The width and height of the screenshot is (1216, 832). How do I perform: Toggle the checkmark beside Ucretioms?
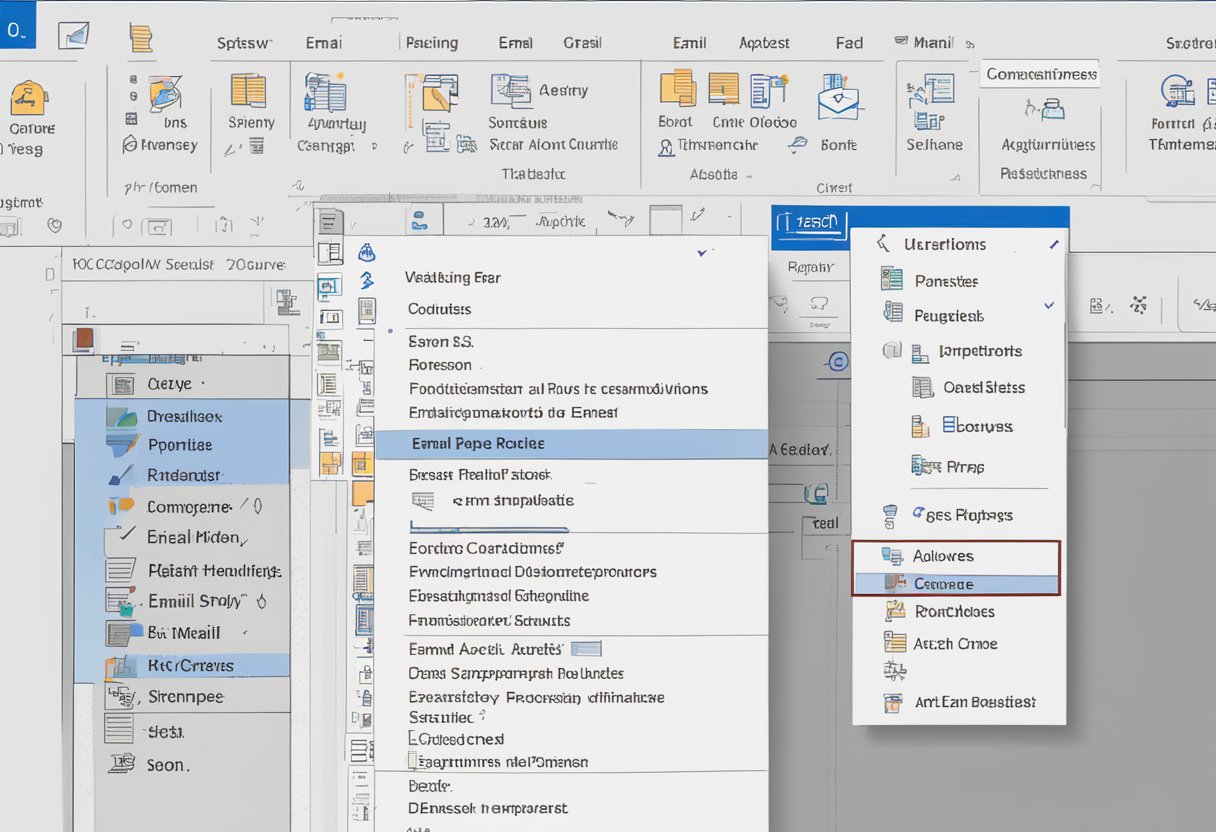(1053, 243)
